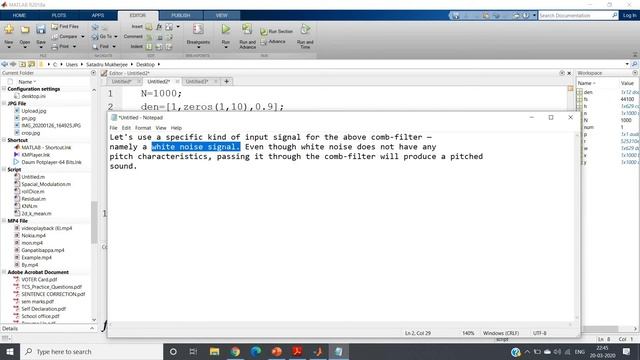640x360 pixels.
Task: Collapse the JPG File group
Action: click(x=4, y=104)
